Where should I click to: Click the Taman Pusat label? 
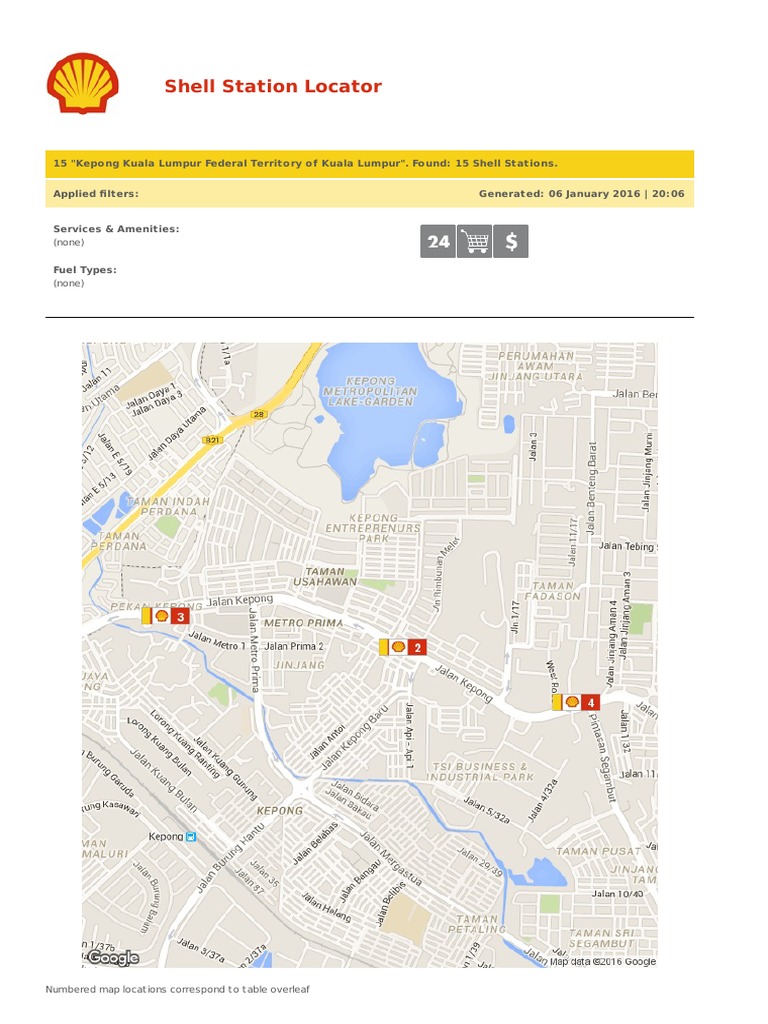coord(598,852)
